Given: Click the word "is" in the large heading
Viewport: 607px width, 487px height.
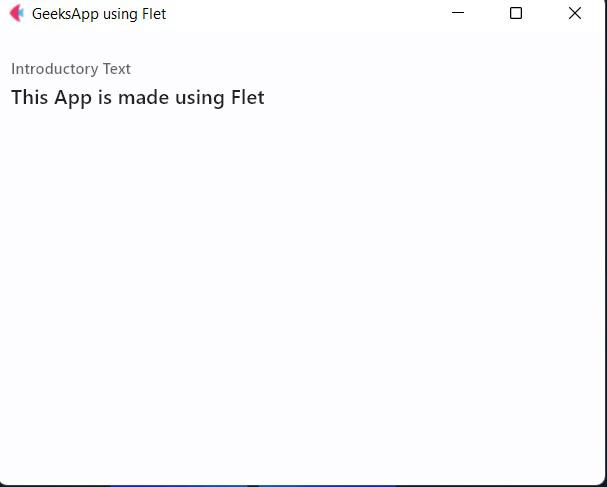Looking at the screenshot, I should (105, 97).
